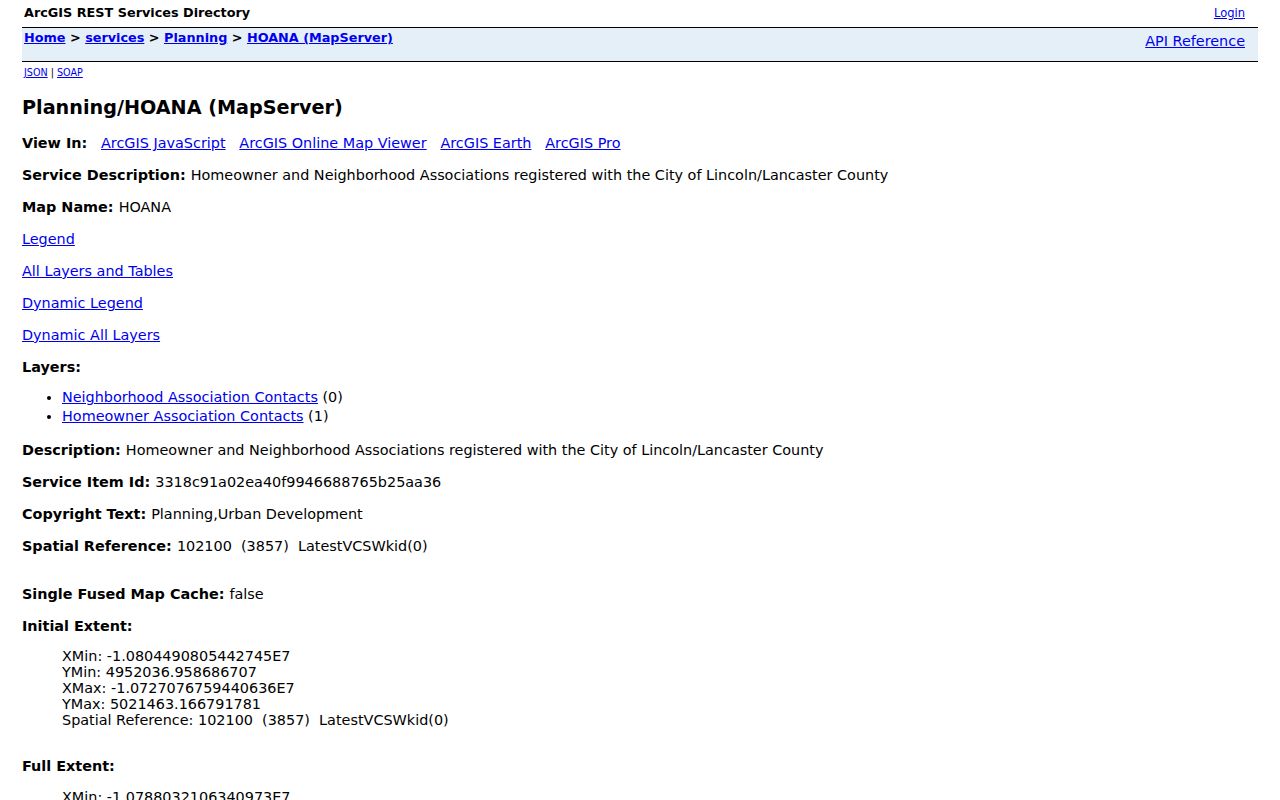The width and height of the screenshot is (1280, 800).
Task: Click the Map Name value HOANA
Action: coord(145,207)
